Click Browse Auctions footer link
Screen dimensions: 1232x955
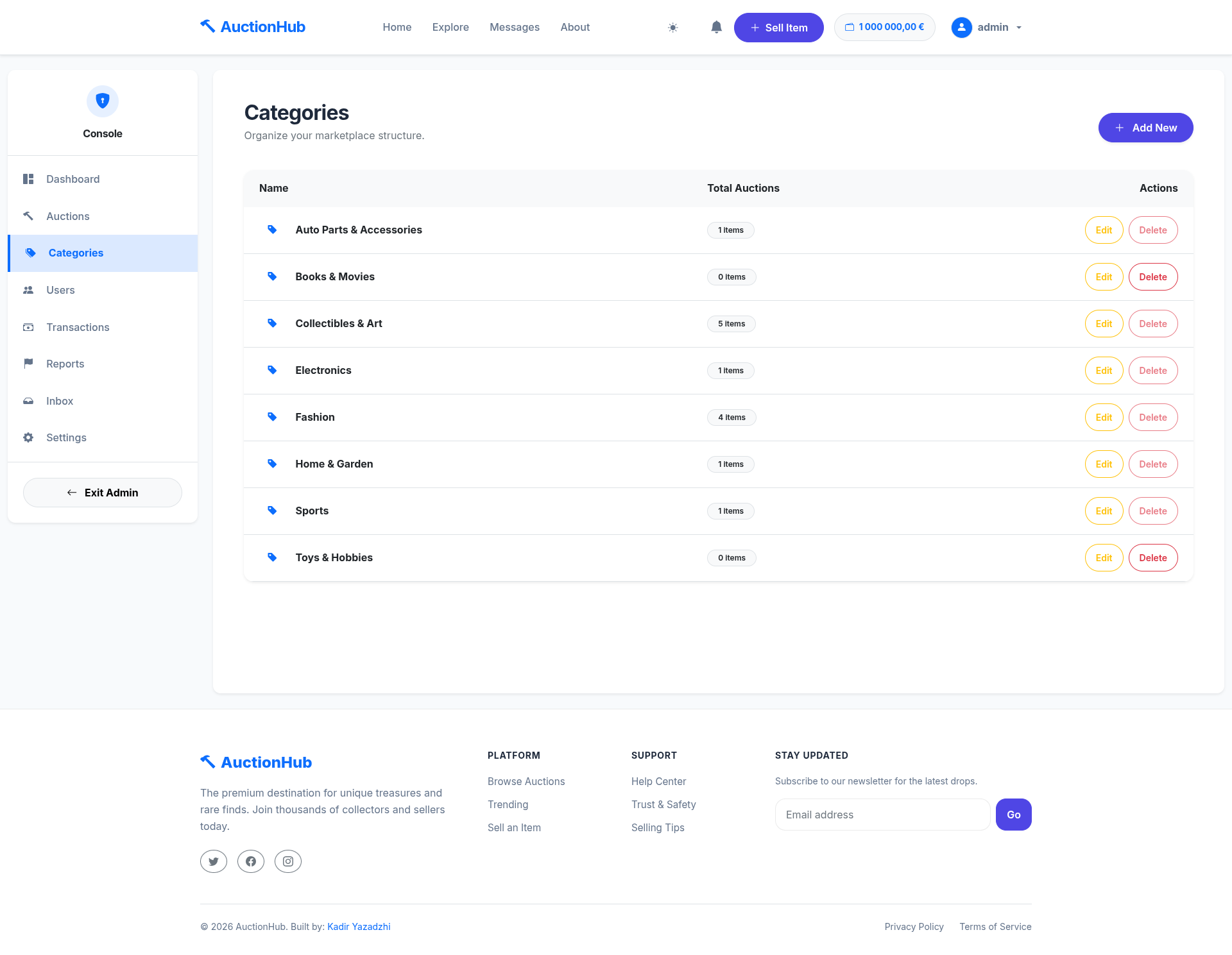[x=526, y=781]
